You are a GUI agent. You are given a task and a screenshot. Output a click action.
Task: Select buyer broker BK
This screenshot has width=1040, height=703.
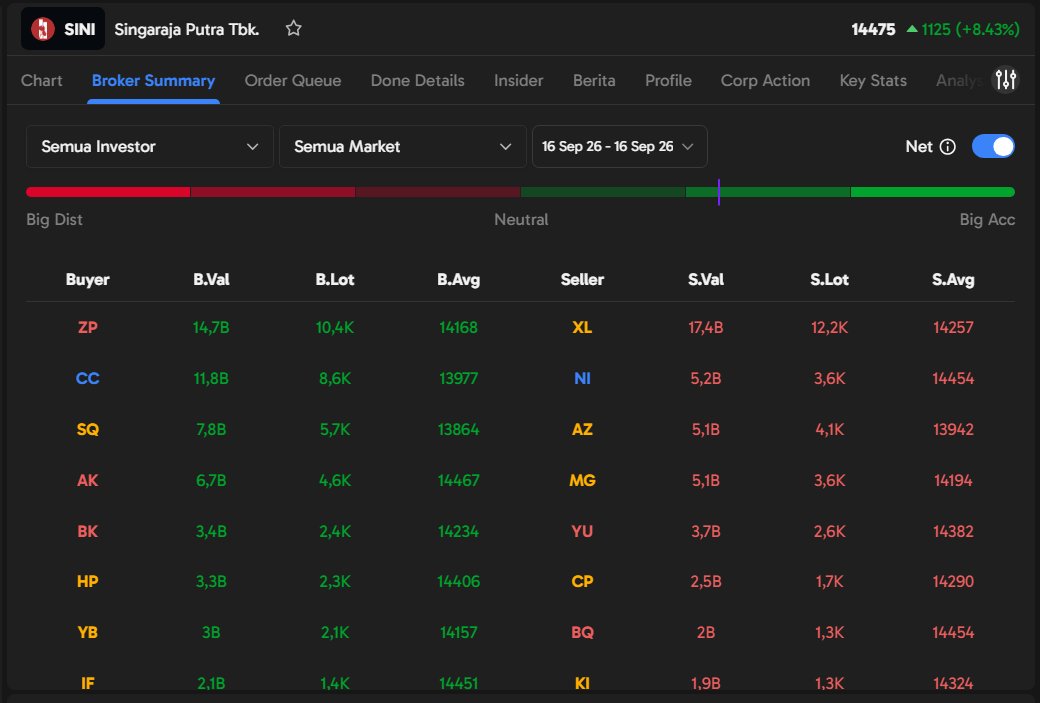[88, 531]
